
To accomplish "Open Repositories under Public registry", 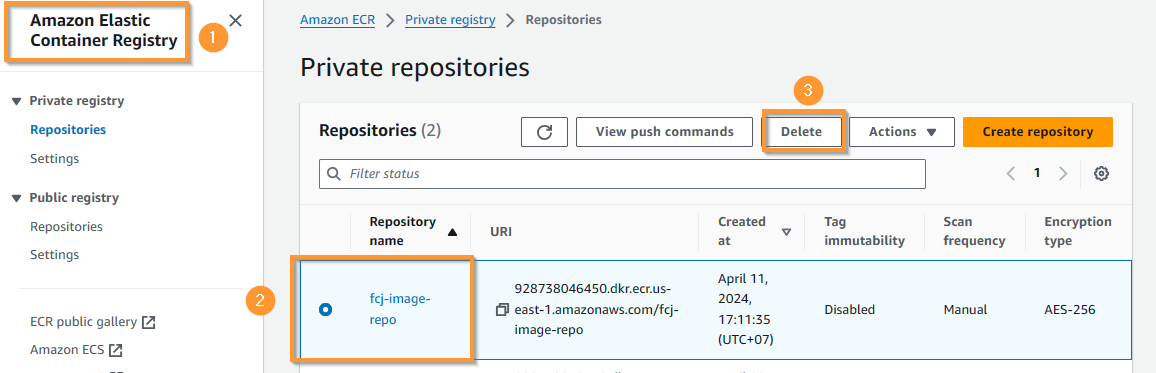I will pos(66,226).
